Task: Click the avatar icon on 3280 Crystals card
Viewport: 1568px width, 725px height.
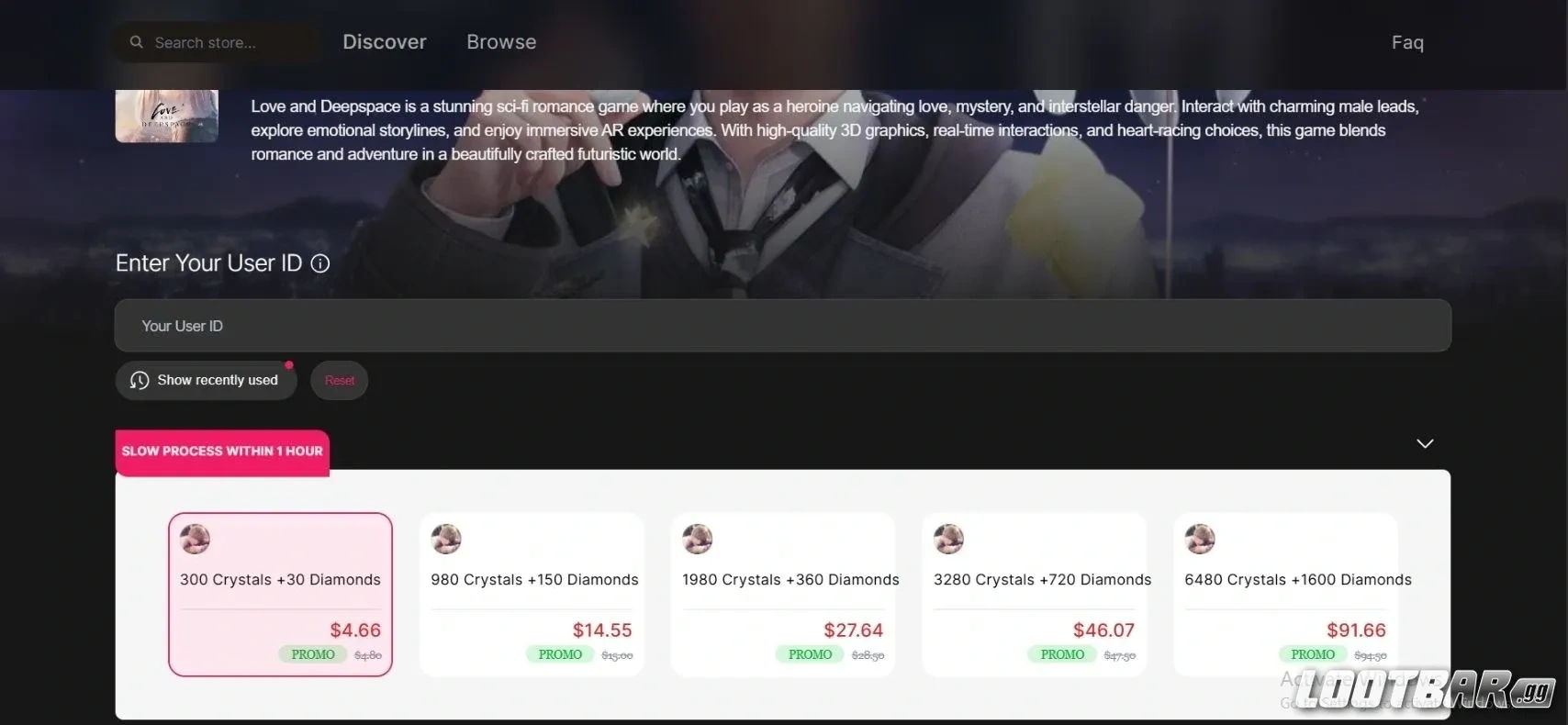Action: pos(948,539)
